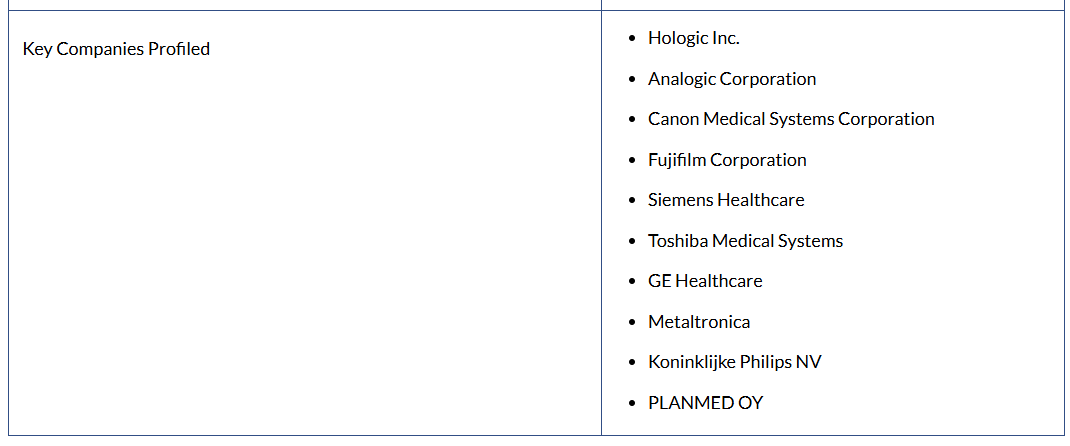Click Canon Medical Systems Corporation entry
This screenshot has width=1070, height=446.
tap(791, 119)
